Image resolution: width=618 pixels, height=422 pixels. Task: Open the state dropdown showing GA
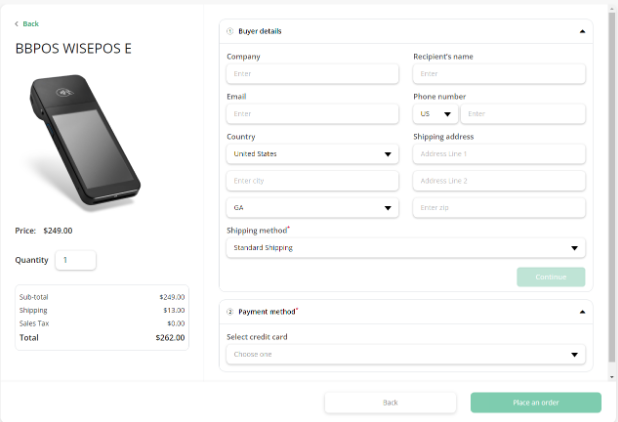point(312,208)
